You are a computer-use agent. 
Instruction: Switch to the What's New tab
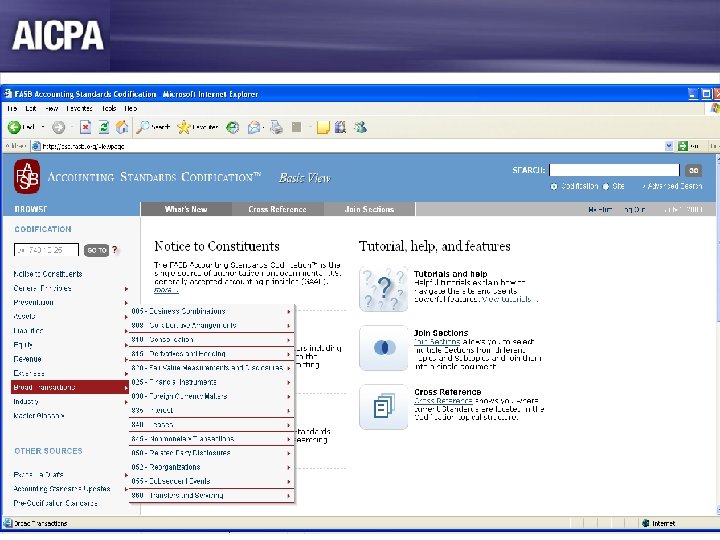[186, 209]
